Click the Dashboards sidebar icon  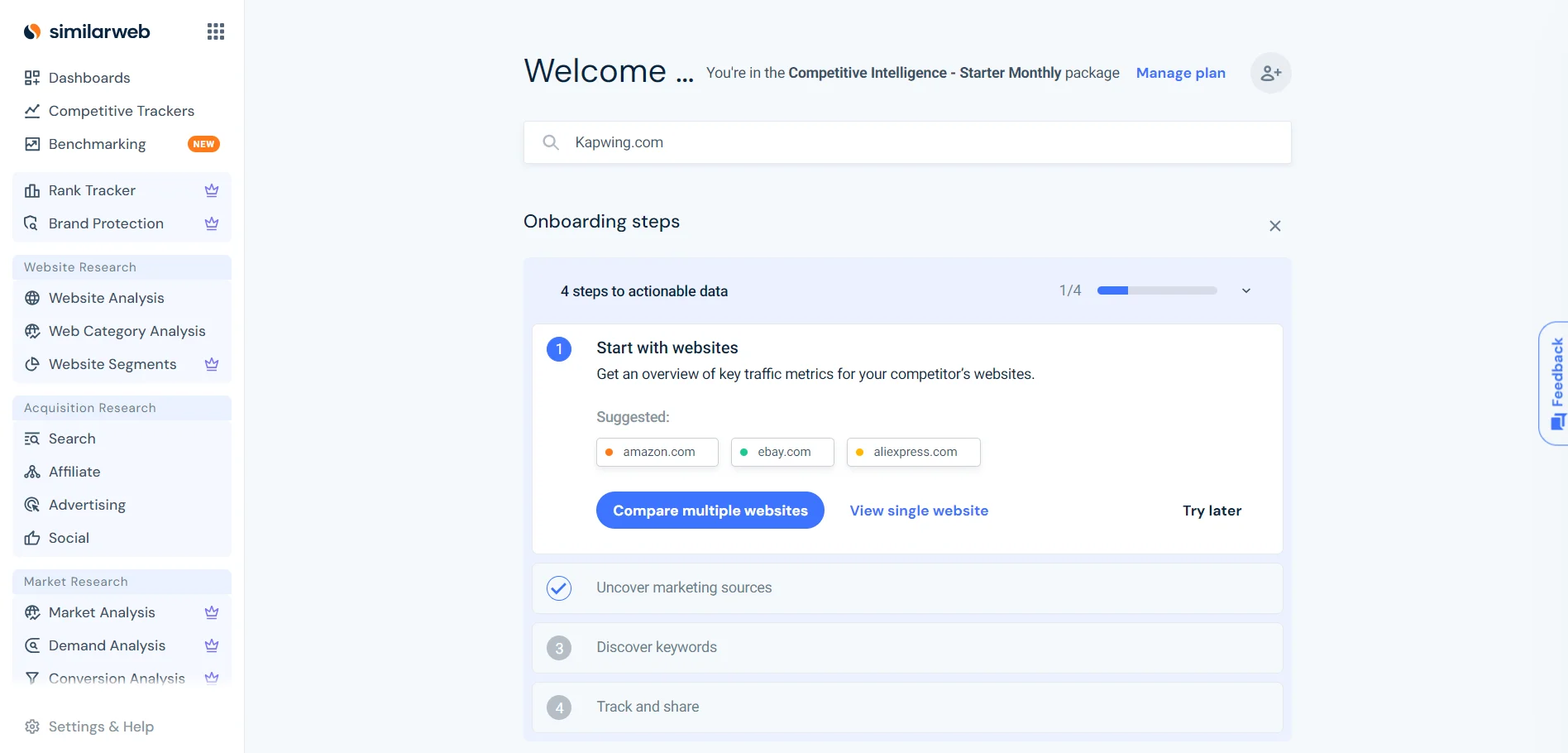(x=32, y=78)
